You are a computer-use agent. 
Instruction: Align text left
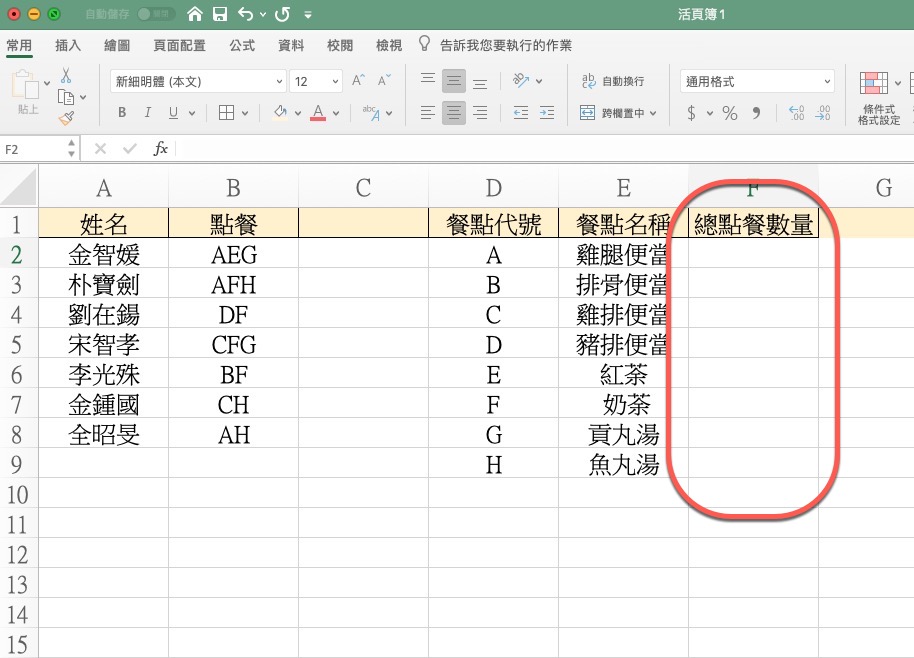click(x=428, y=112)
